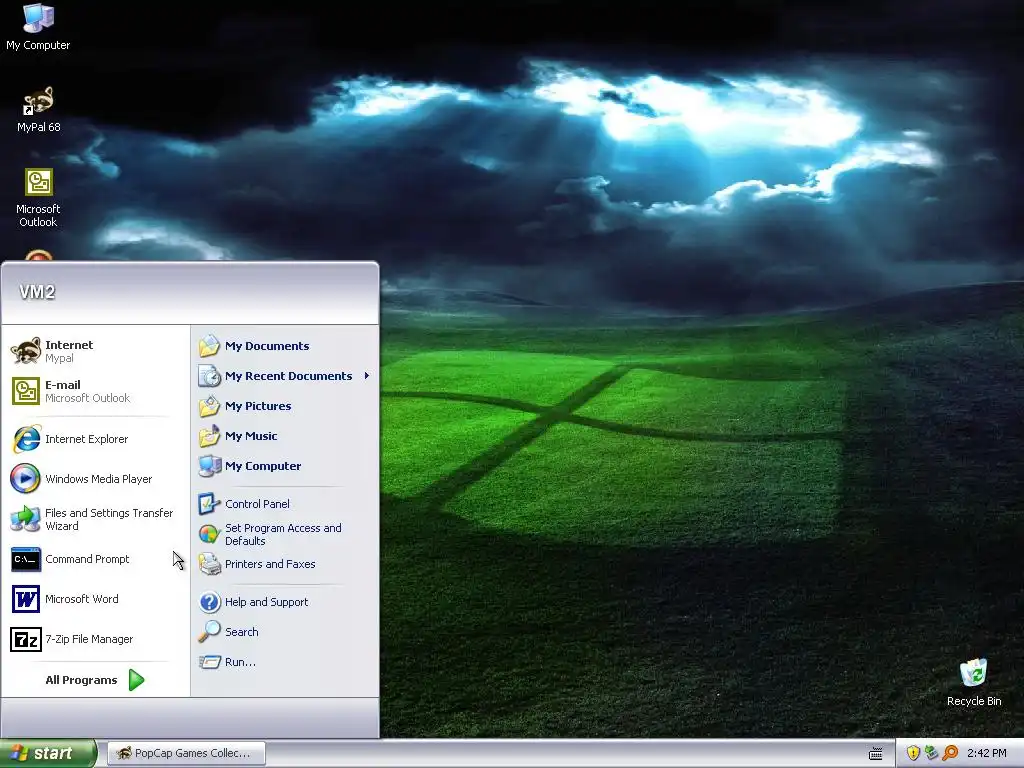
Task: Click the yellow security shield tray icon
Action: coord(913,753)
